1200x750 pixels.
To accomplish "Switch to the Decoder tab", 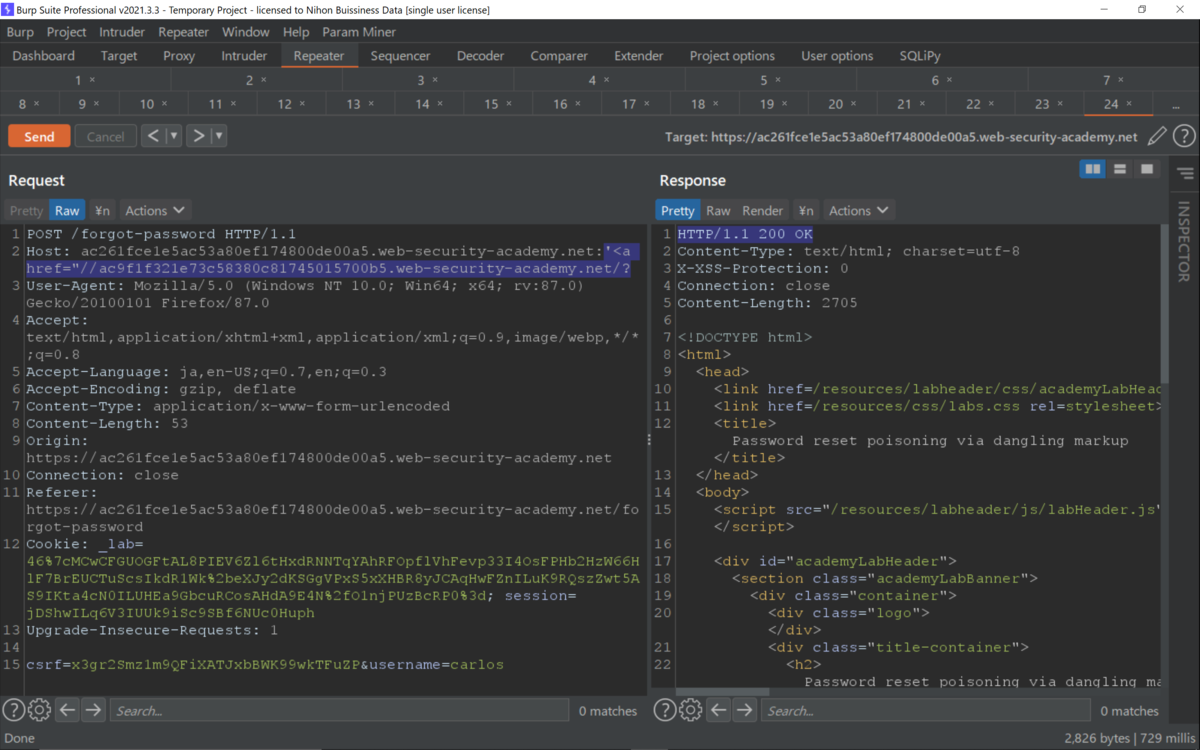I will pyautogui.click(x=480, y=56).
